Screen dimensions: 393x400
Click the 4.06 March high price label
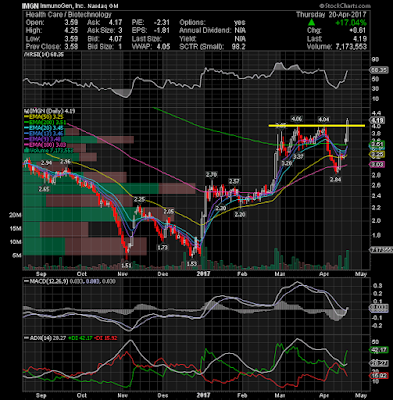[x=296, y=119]
